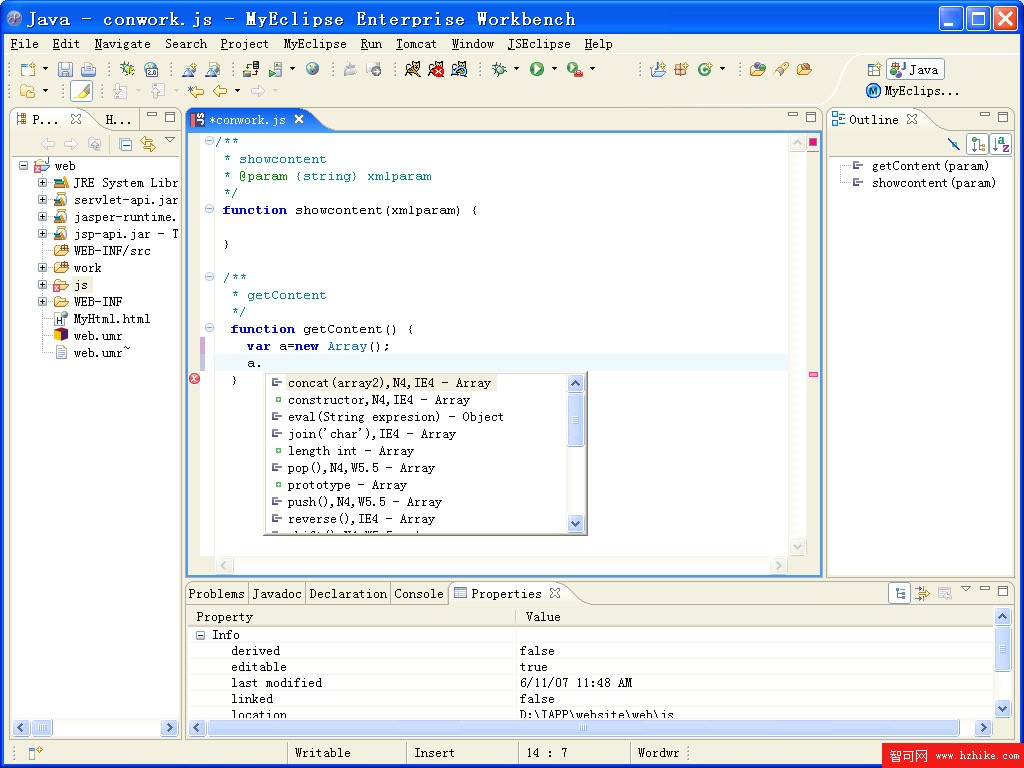Viewport: 1024px width, 768px height.
Task: Click the Print icon in toolbar
Action: pos(88,69)
